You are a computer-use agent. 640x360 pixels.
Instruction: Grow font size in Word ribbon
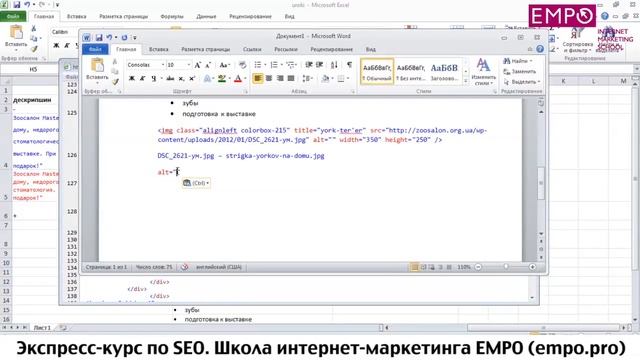tap(198, 65)
